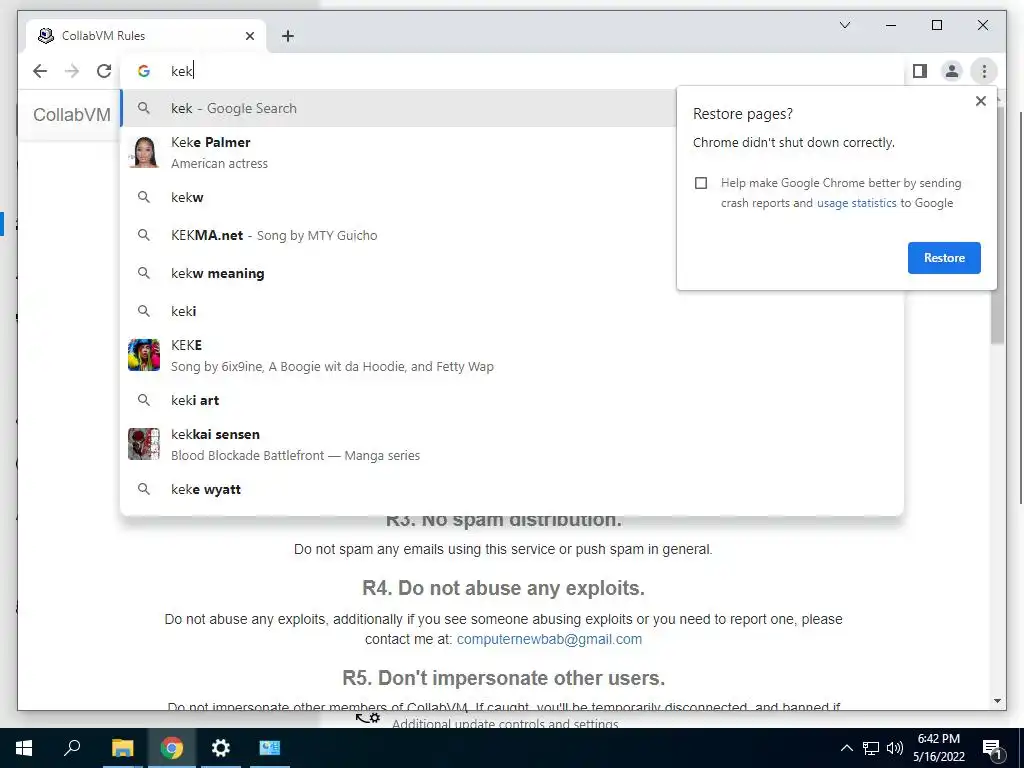Click the Google G icon in address bar
Viewport: 1024px width, 768px height.
click(144, 71)
